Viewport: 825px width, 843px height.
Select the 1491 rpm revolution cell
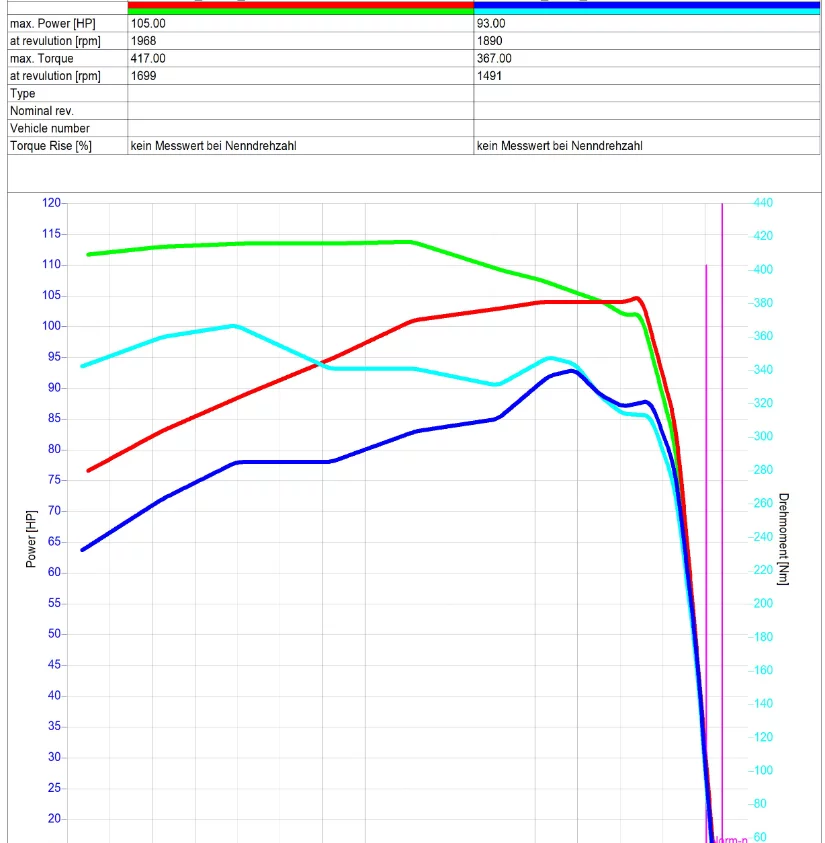click(647, 76)
